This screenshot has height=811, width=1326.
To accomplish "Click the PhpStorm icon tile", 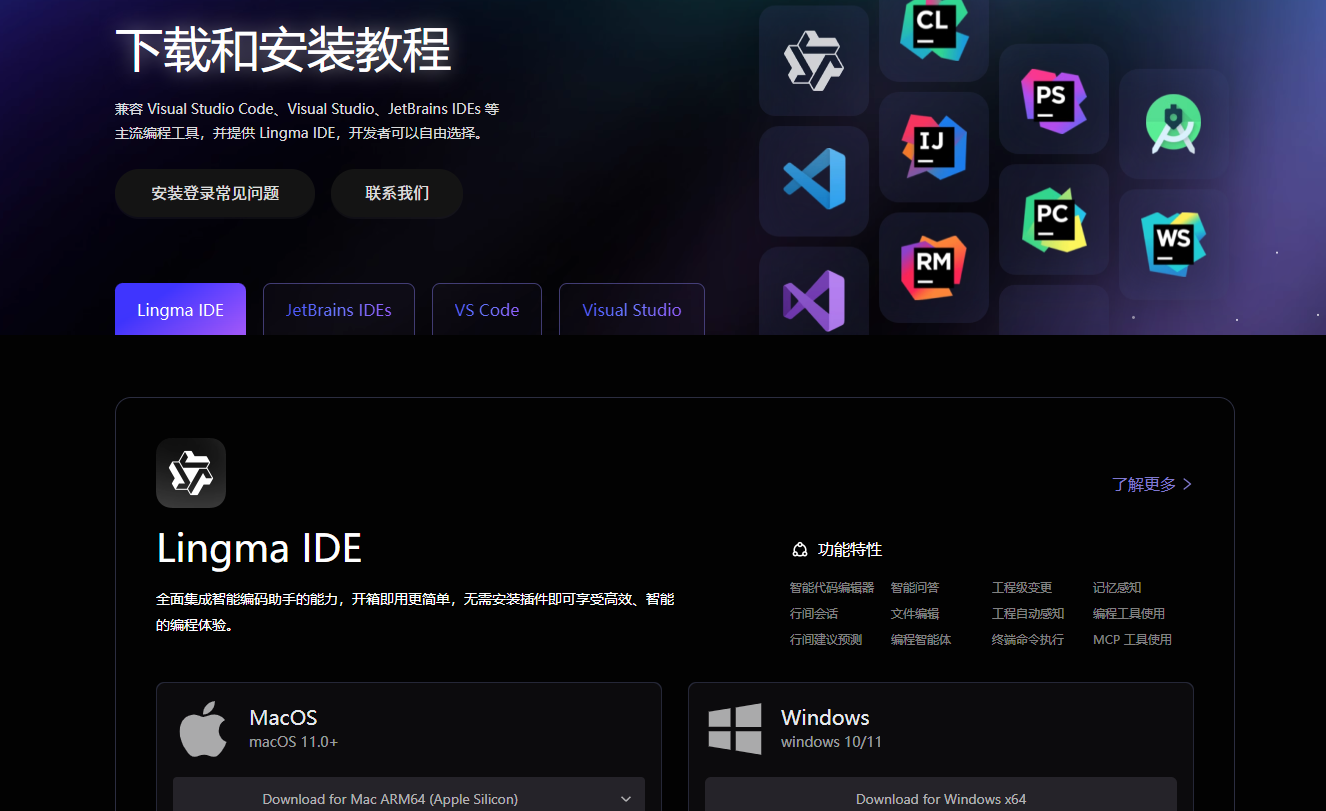I will 1053,99.
